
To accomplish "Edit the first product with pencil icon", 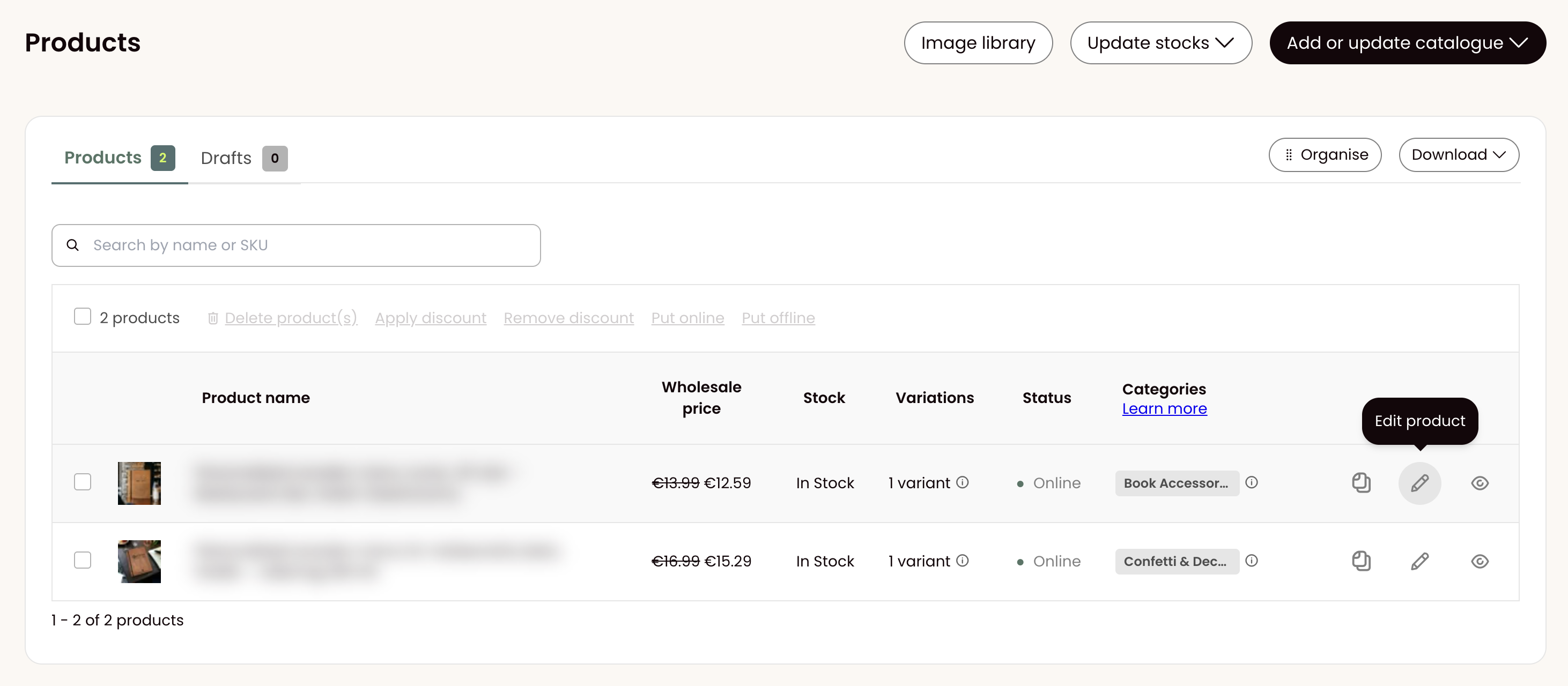I will (x=1419, y=483).
